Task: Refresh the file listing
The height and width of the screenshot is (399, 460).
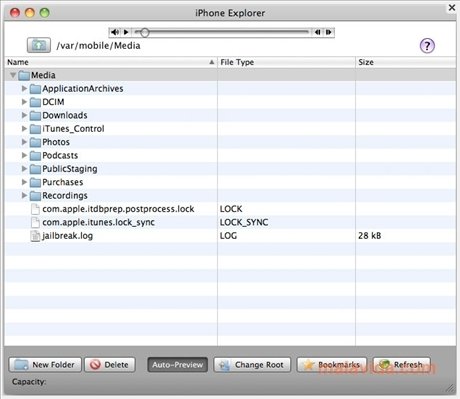Action: tap(402, 365)
